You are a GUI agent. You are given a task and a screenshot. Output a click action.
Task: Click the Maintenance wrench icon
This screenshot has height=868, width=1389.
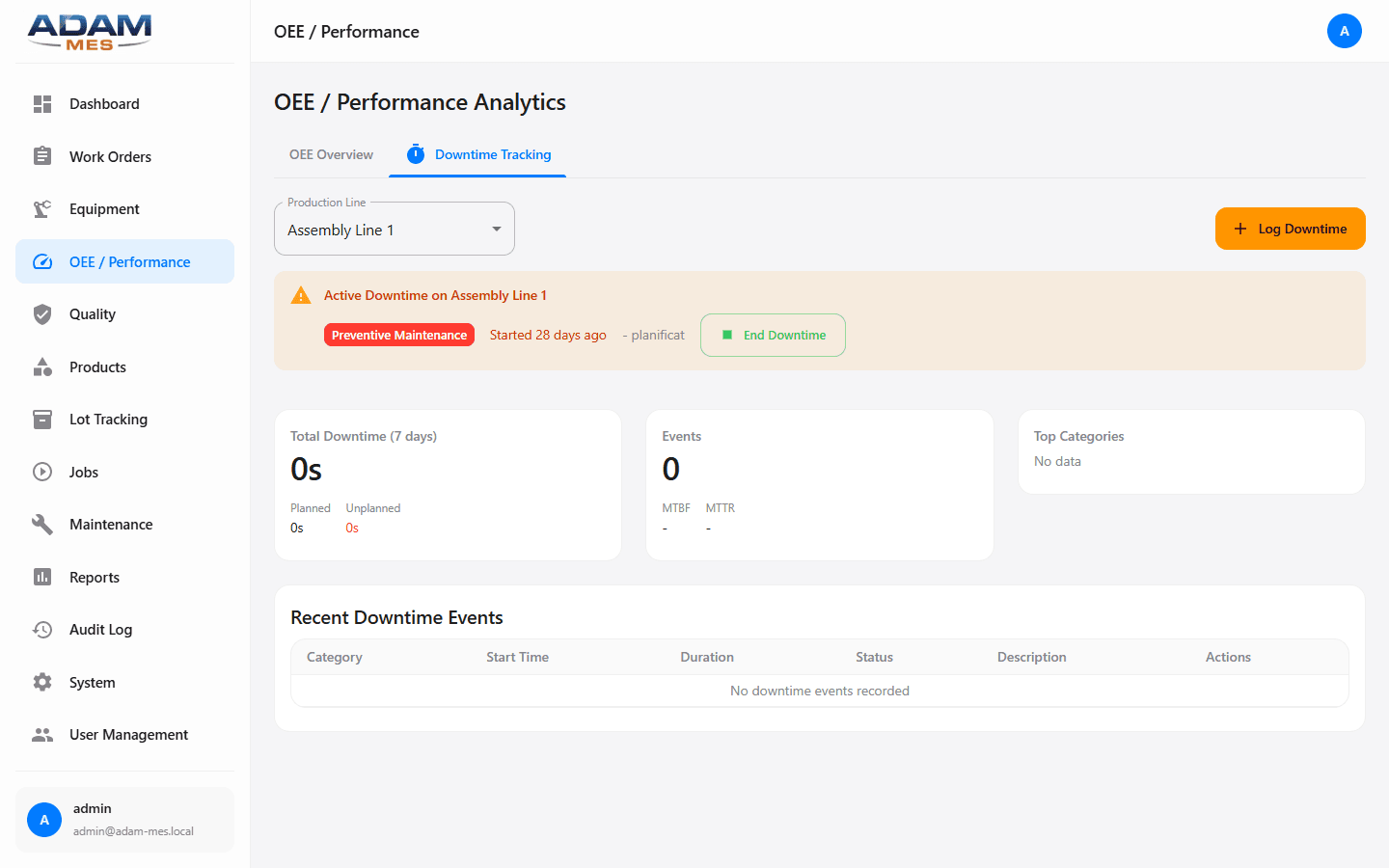click(42, 524)
